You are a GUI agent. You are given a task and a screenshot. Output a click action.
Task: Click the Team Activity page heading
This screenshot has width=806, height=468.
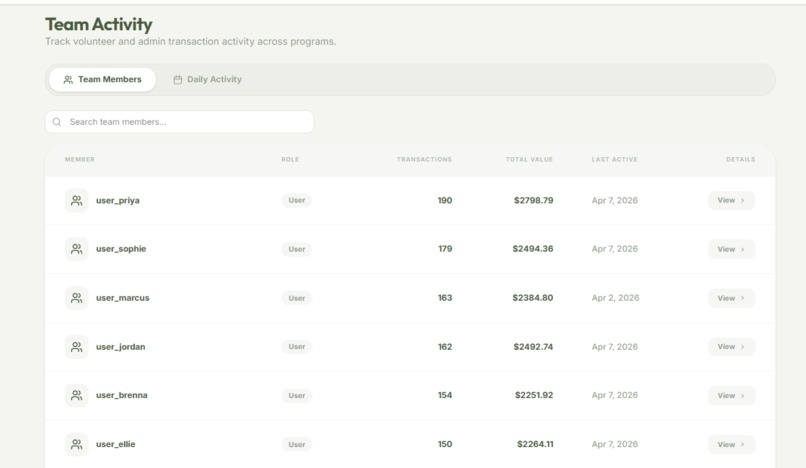(x=99, y=24)
